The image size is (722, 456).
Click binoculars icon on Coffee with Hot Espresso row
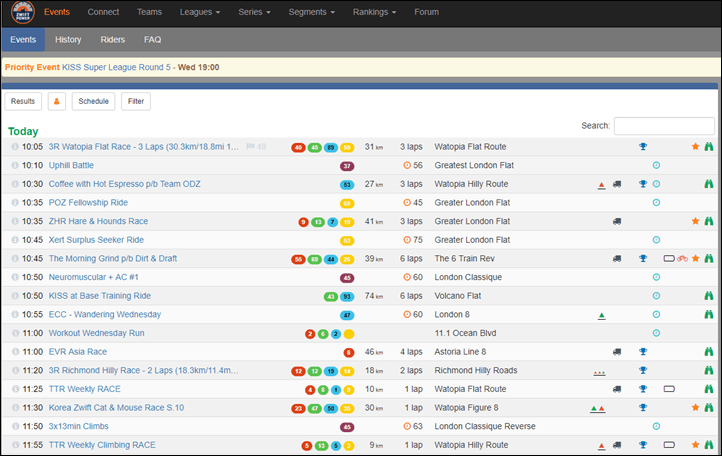(x=709, y=184)
